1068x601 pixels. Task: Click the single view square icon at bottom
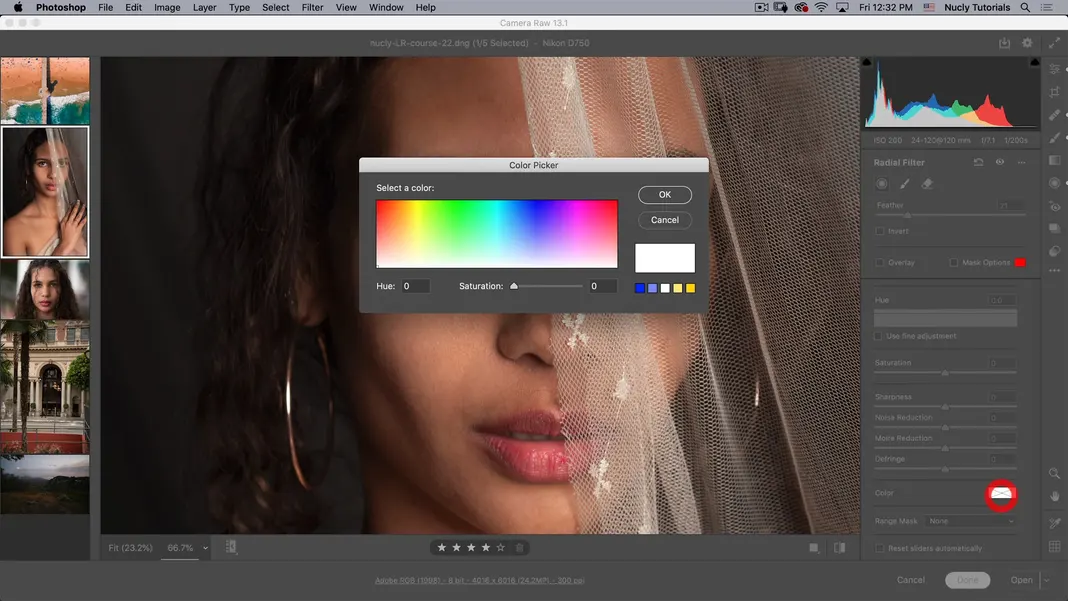click(814, 548)
